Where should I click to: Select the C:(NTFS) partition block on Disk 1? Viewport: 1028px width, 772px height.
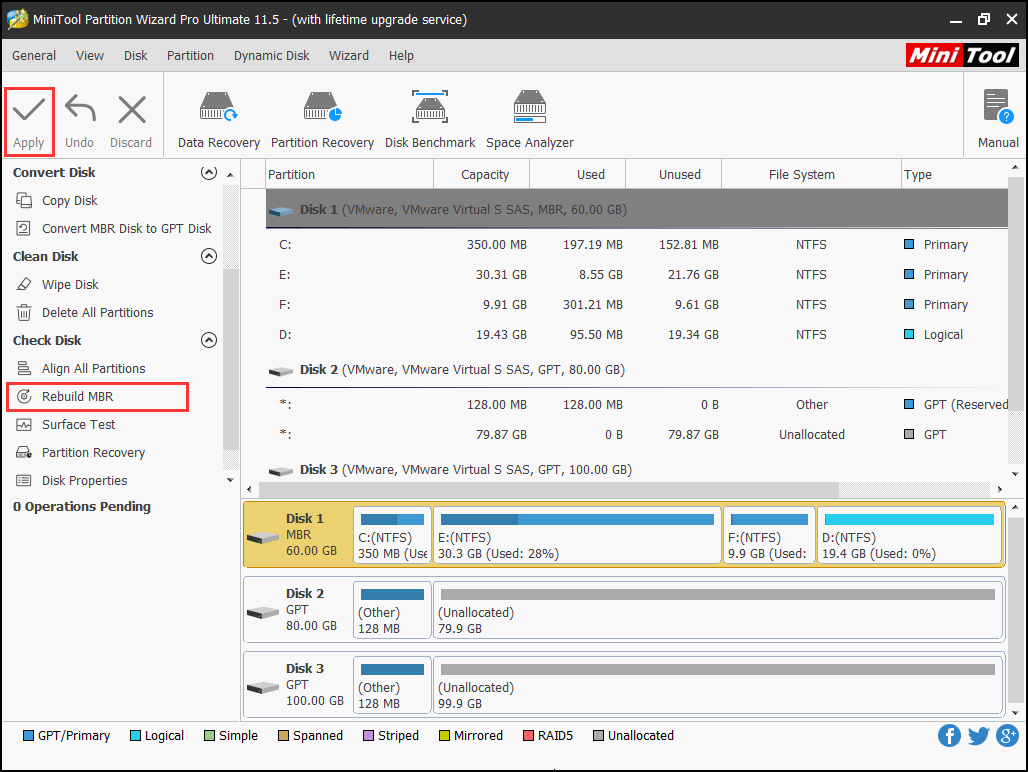tap(392, 535)
